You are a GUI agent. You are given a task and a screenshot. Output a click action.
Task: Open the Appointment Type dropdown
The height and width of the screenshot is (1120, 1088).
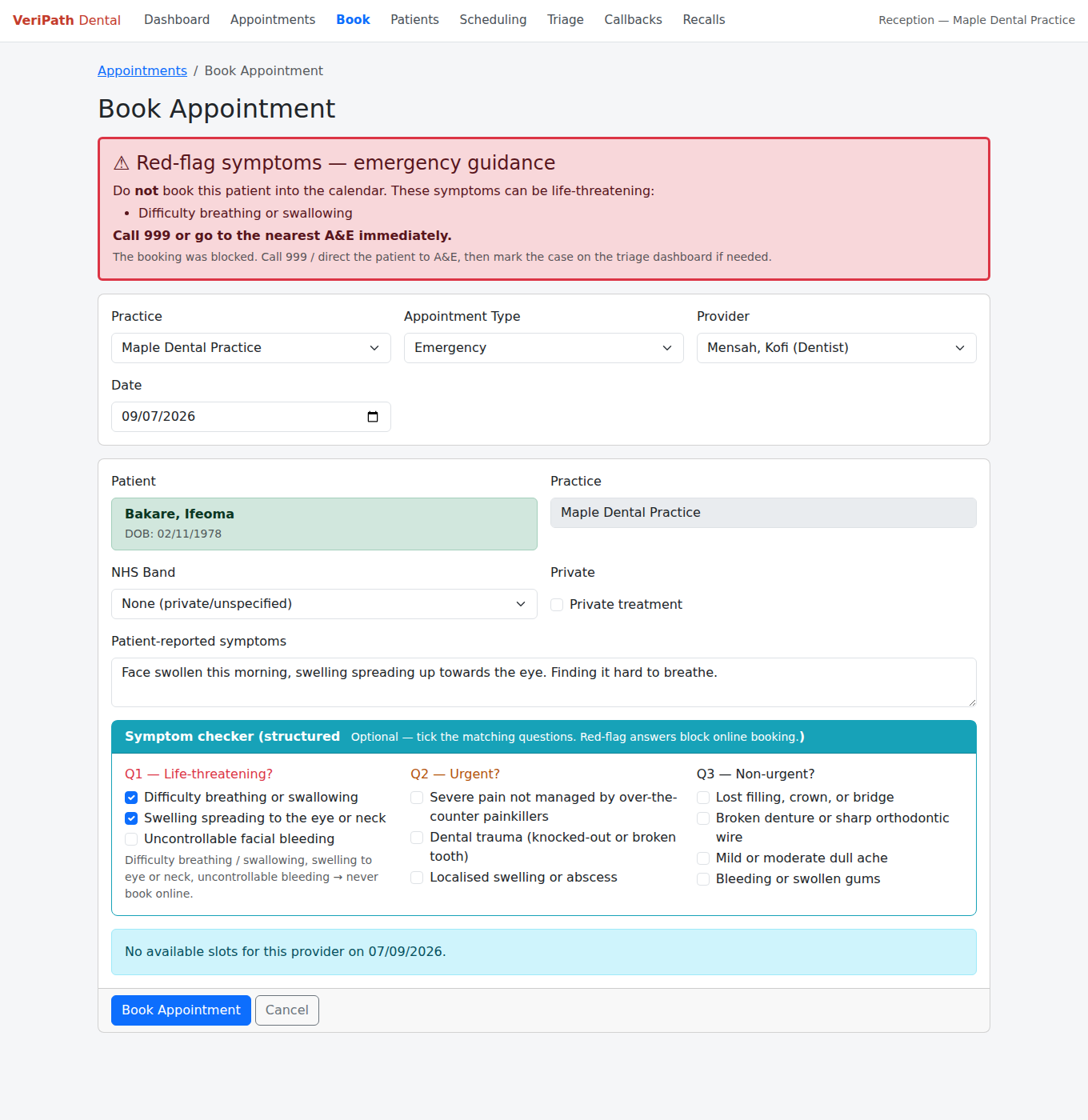click(x=544, y=348)
